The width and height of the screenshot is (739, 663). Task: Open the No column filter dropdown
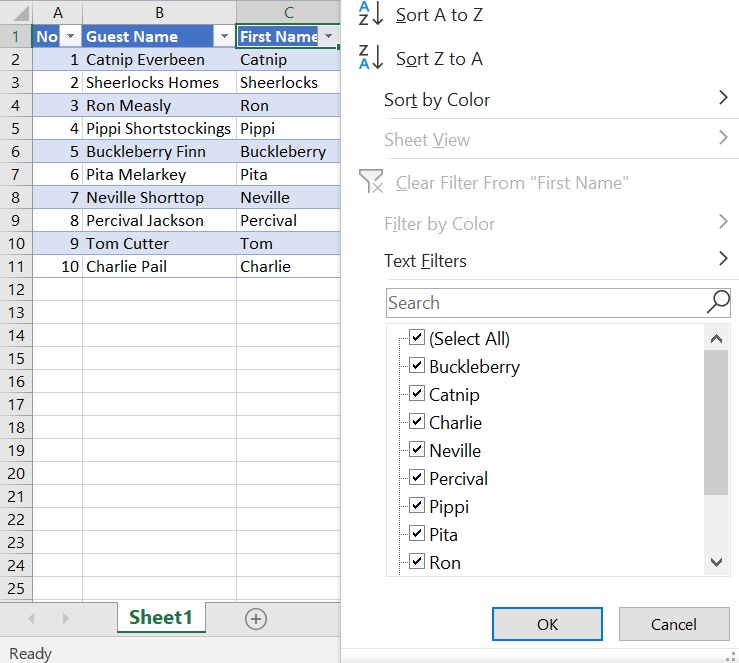point(70,37)
